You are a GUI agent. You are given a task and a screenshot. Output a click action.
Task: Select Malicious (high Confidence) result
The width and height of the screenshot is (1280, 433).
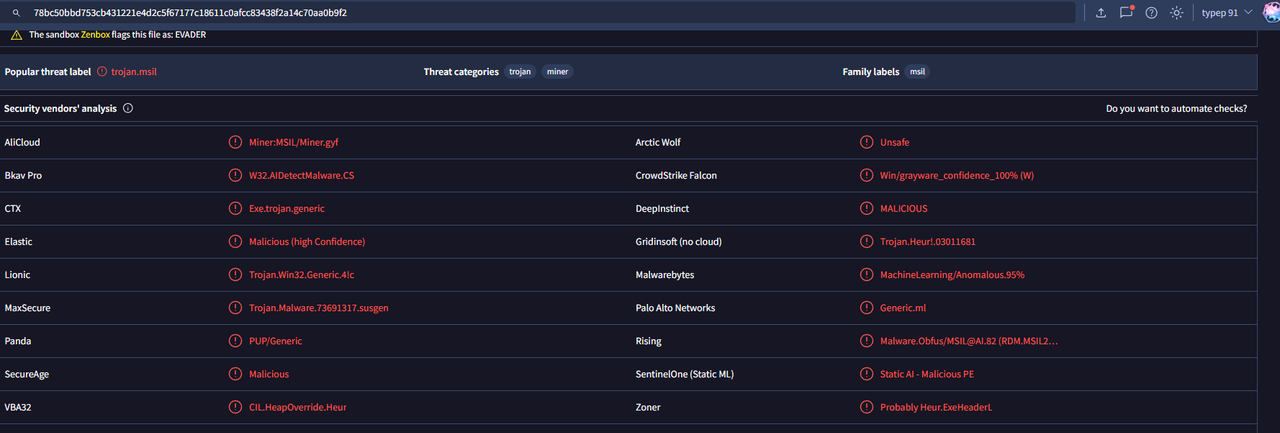coord(307,241)
